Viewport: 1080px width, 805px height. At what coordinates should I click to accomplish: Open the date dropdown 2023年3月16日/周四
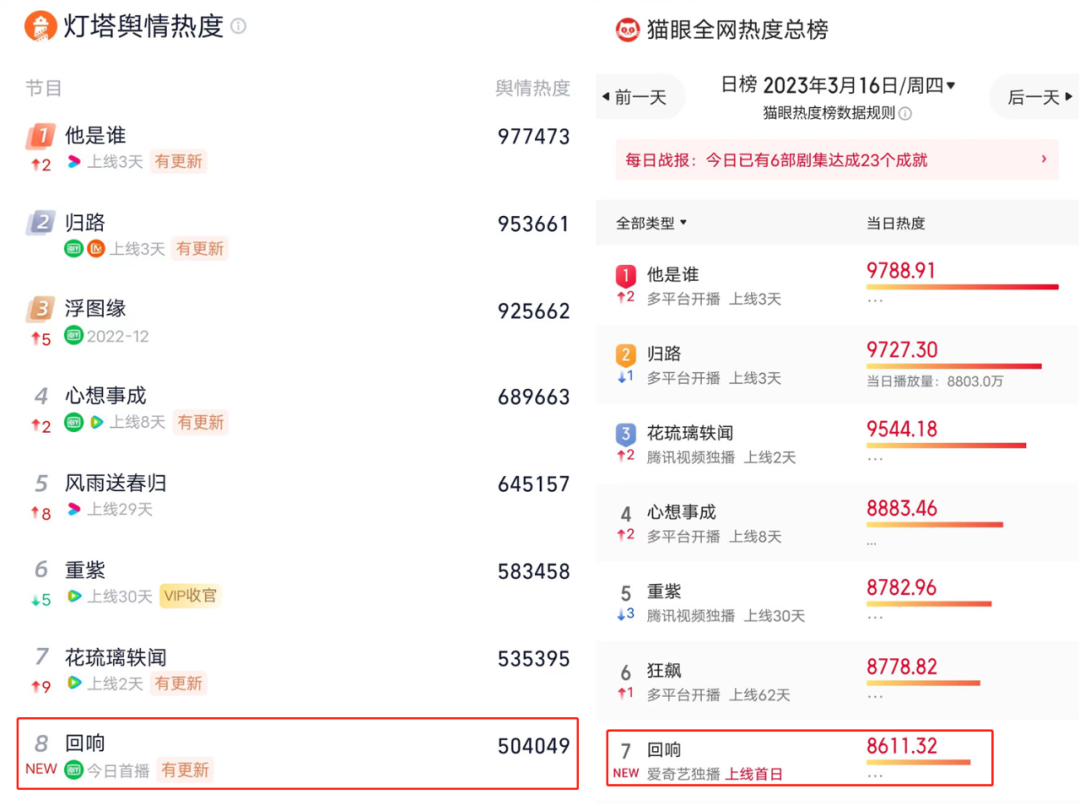[859, 86]
